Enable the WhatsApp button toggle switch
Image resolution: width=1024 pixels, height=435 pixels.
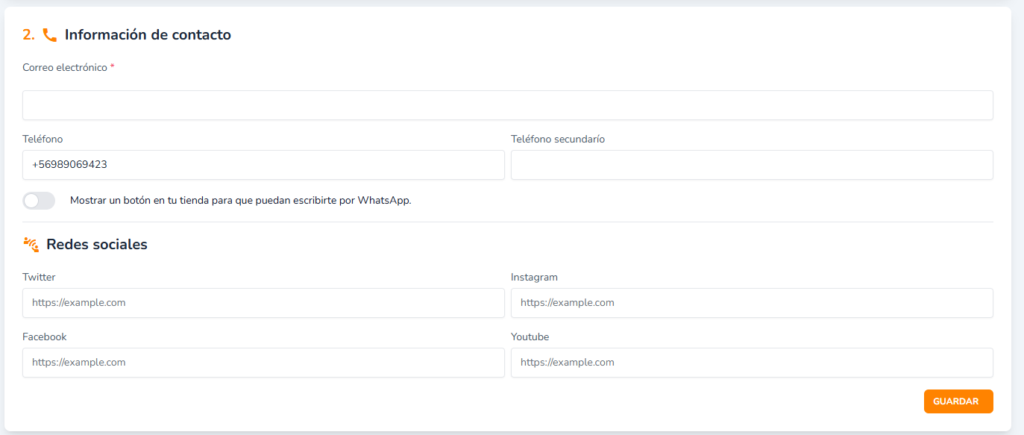39,201
